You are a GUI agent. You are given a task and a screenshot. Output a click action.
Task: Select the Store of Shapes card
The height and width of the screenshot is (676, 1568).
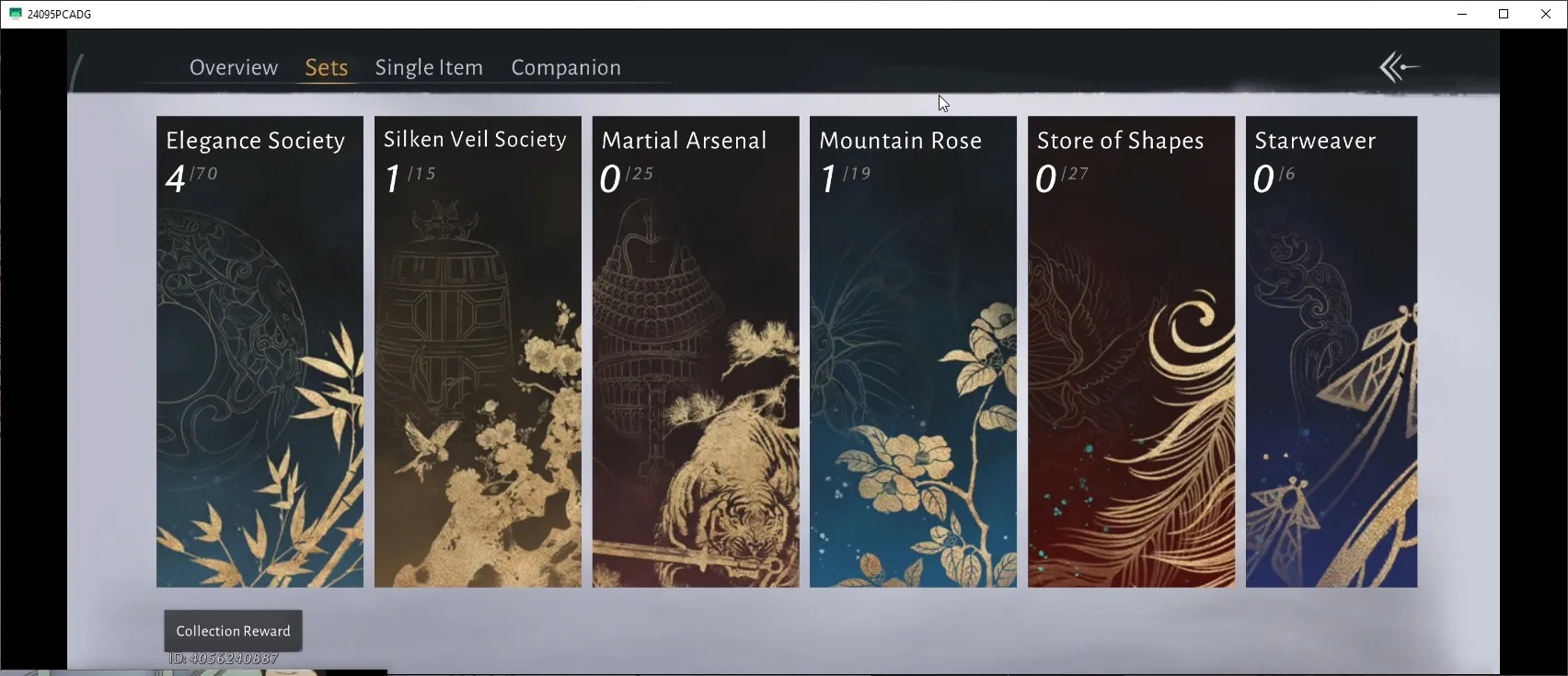[x=1131, y=351]
